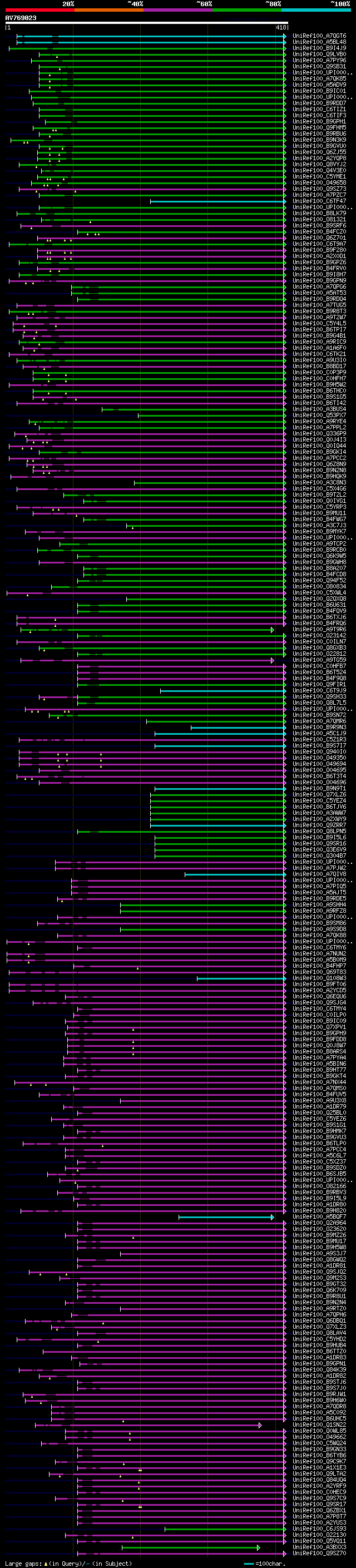Select the UniRef100_A5C1J9 label
Viewport: 356px width, 1568px height.
tap(319, 734)
